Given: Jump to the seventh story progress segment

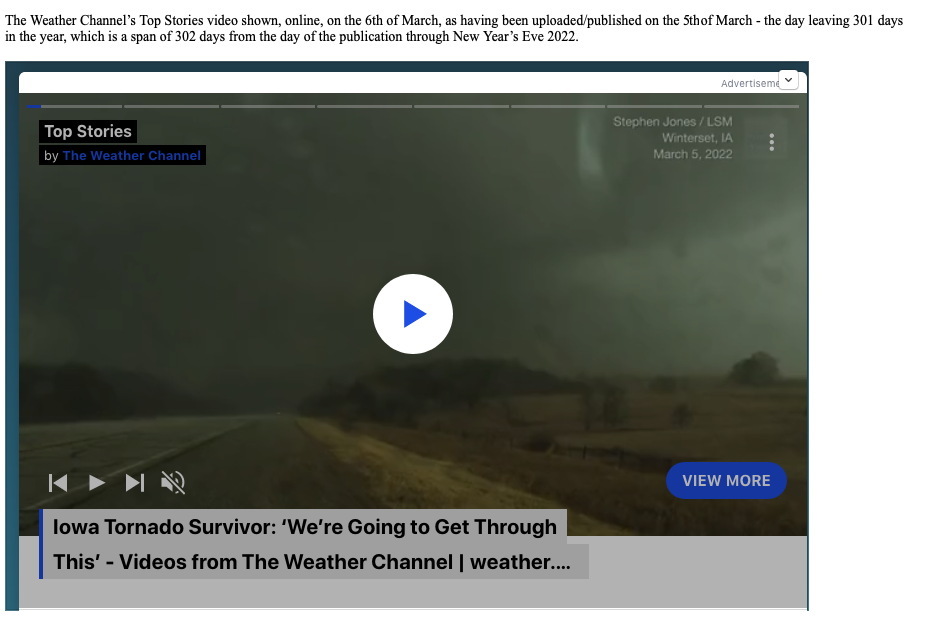Looking at the screenshot, I should [655, 106].
